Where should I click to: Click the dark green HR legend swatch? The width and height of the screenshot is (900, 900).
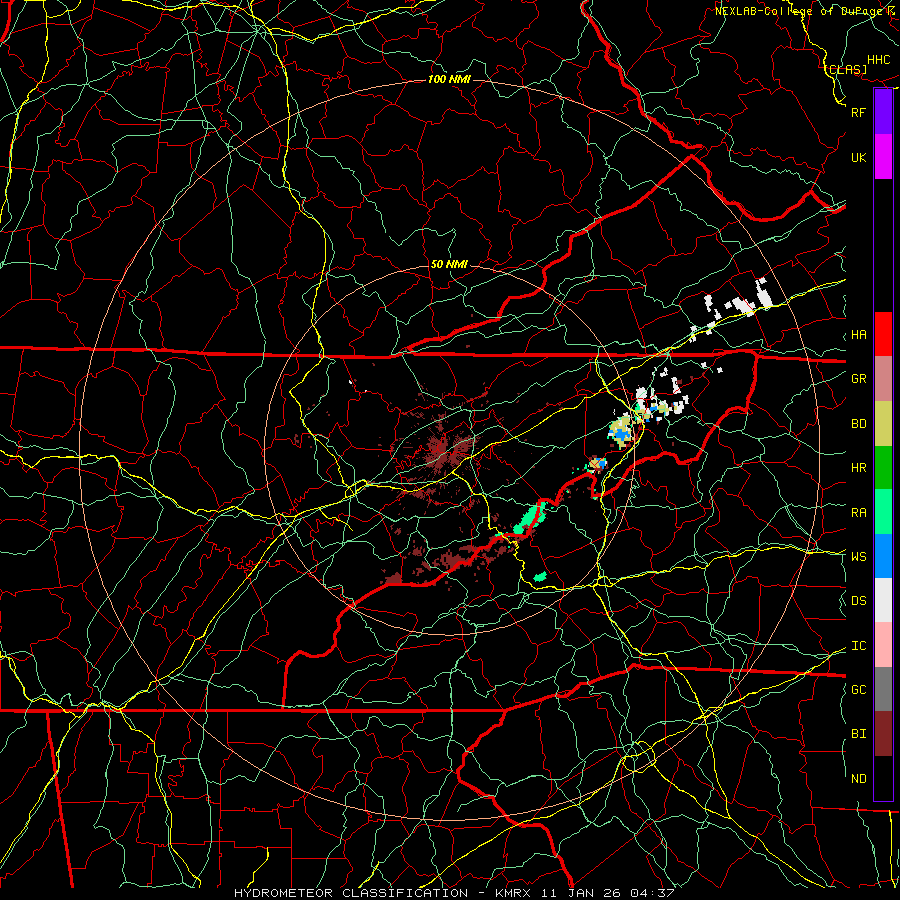coord(883,468)
